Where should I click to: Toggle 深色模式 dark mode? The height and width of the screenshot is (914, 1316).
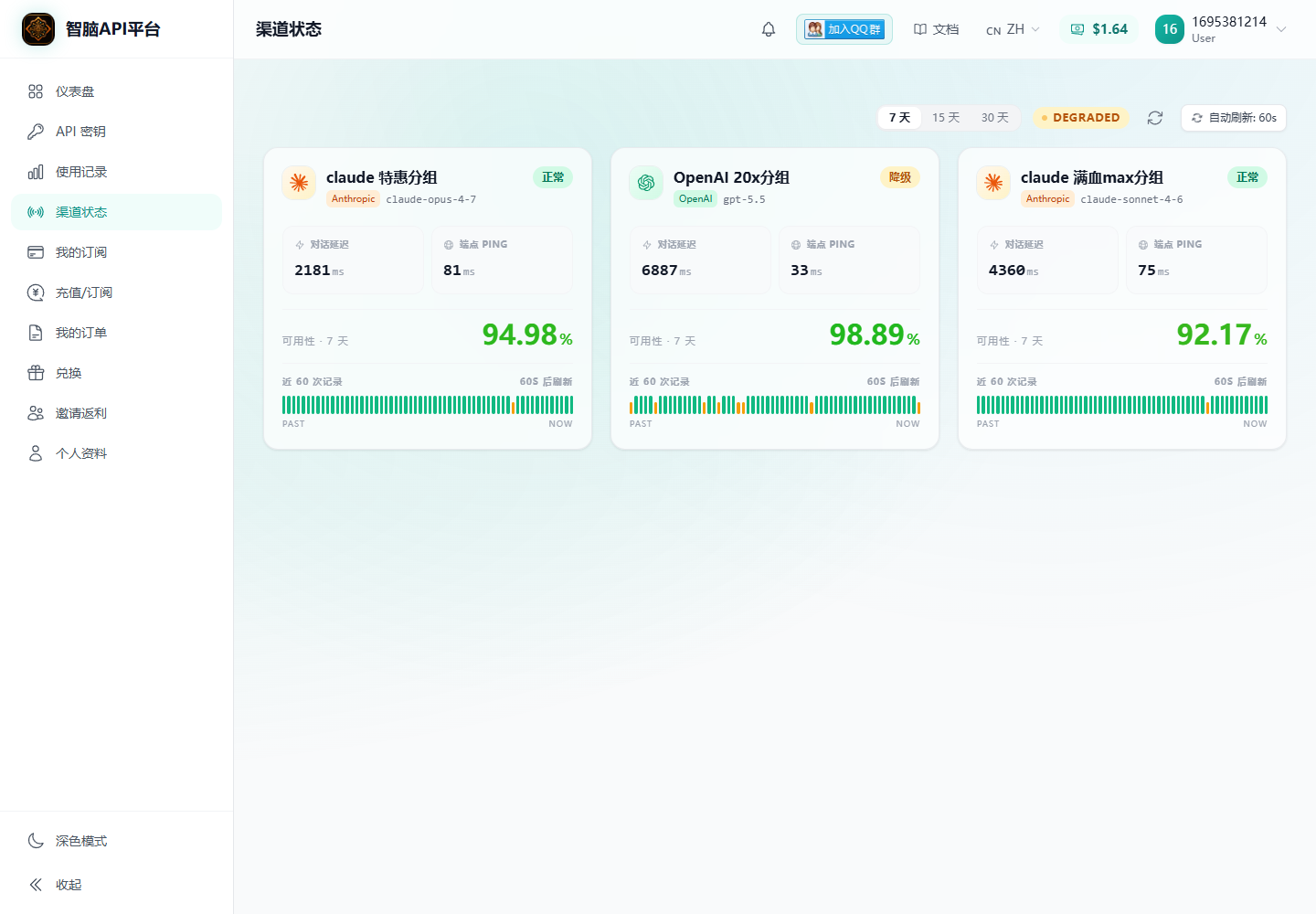117,841
